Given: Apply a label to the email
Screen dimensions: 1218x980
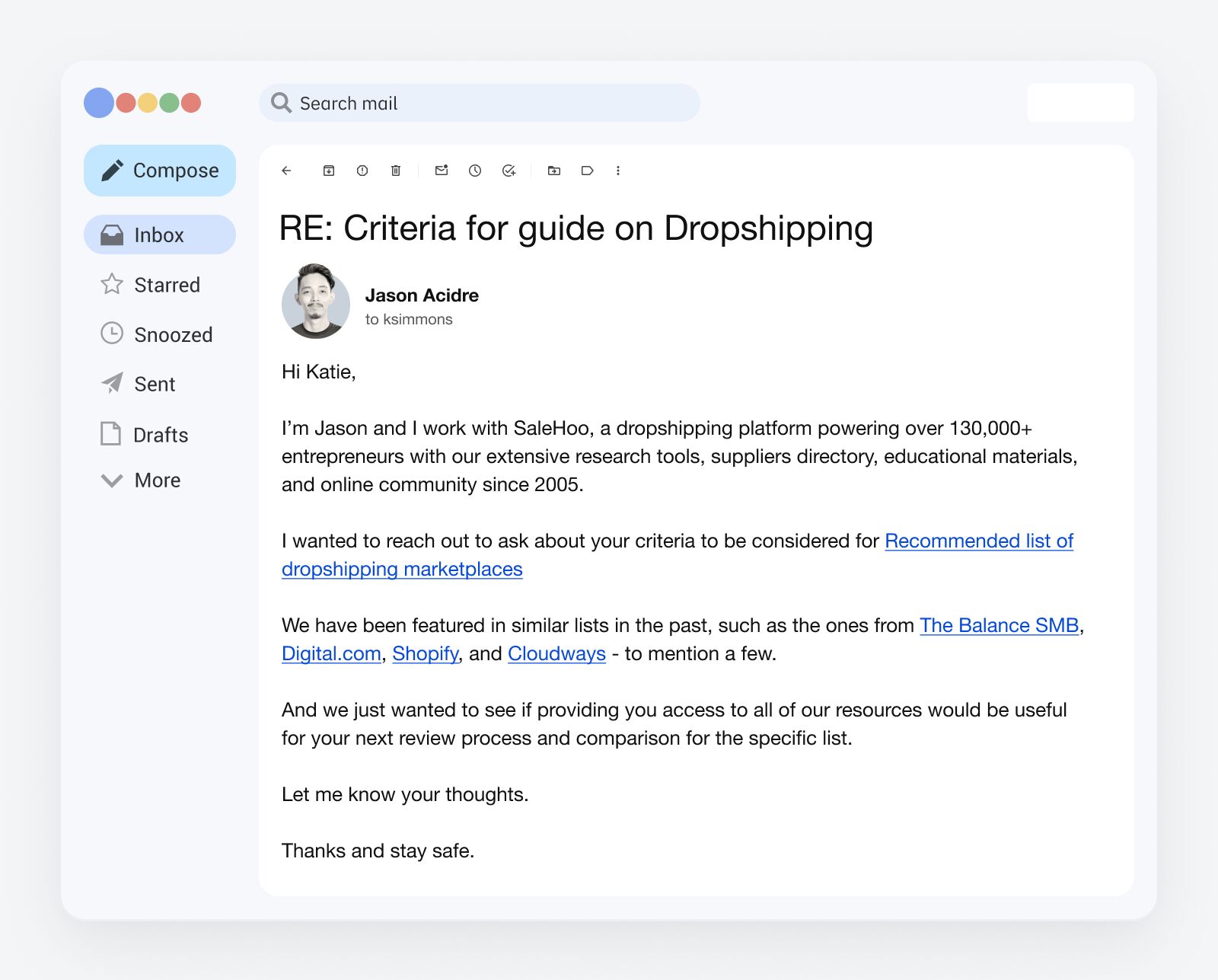Looking at the screenshot, I should pyautogui.click(x=587, y=171).
